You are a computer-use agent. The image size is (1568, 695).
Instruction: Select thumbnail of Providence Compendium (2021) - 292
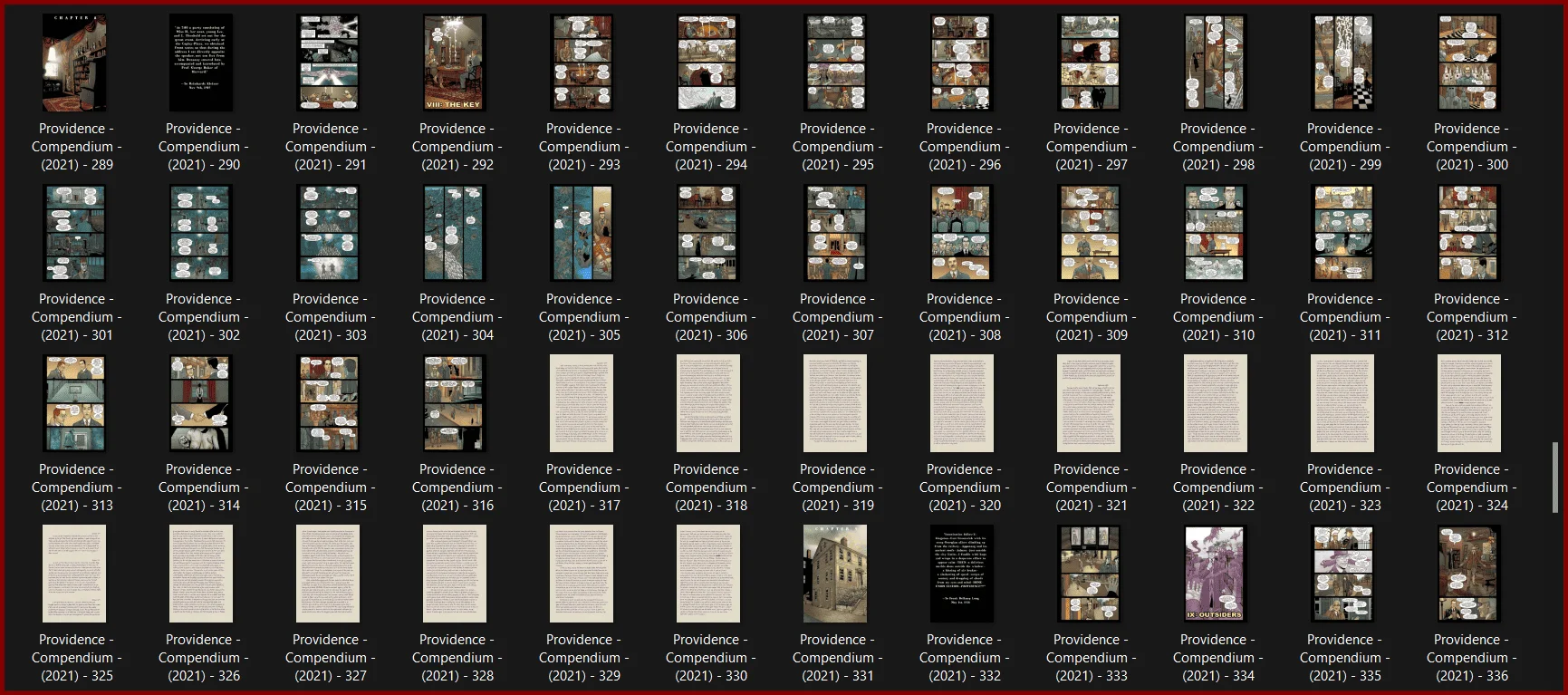tap(455, 63)
